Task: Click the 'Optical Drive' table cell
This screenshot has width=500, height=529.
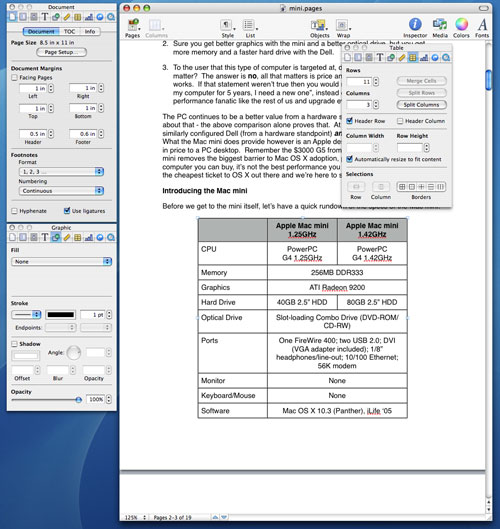Action: point(233,322)
